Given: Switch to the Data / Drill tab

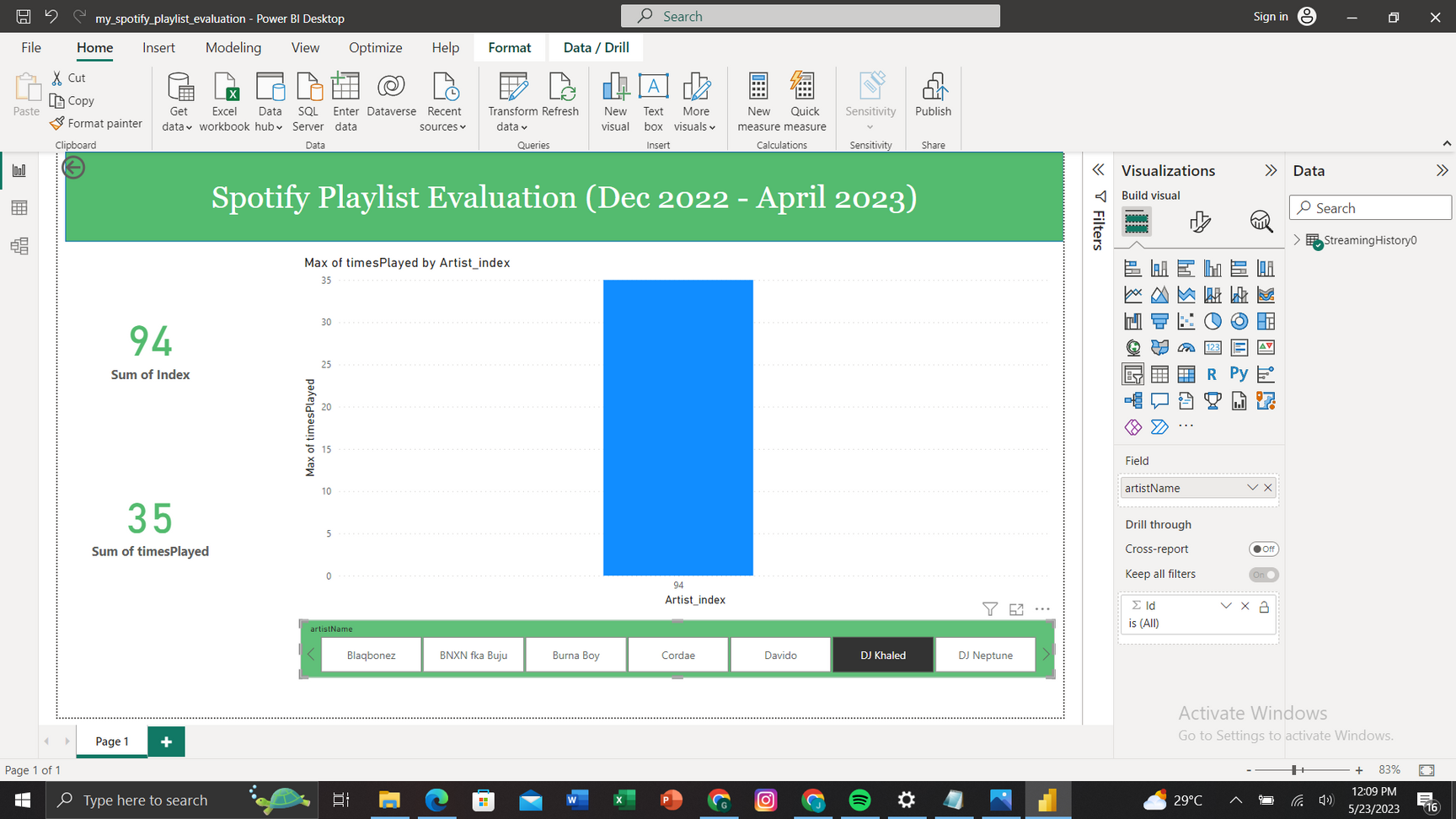Looking at the screenshot, I should click(x=597, y=48).
